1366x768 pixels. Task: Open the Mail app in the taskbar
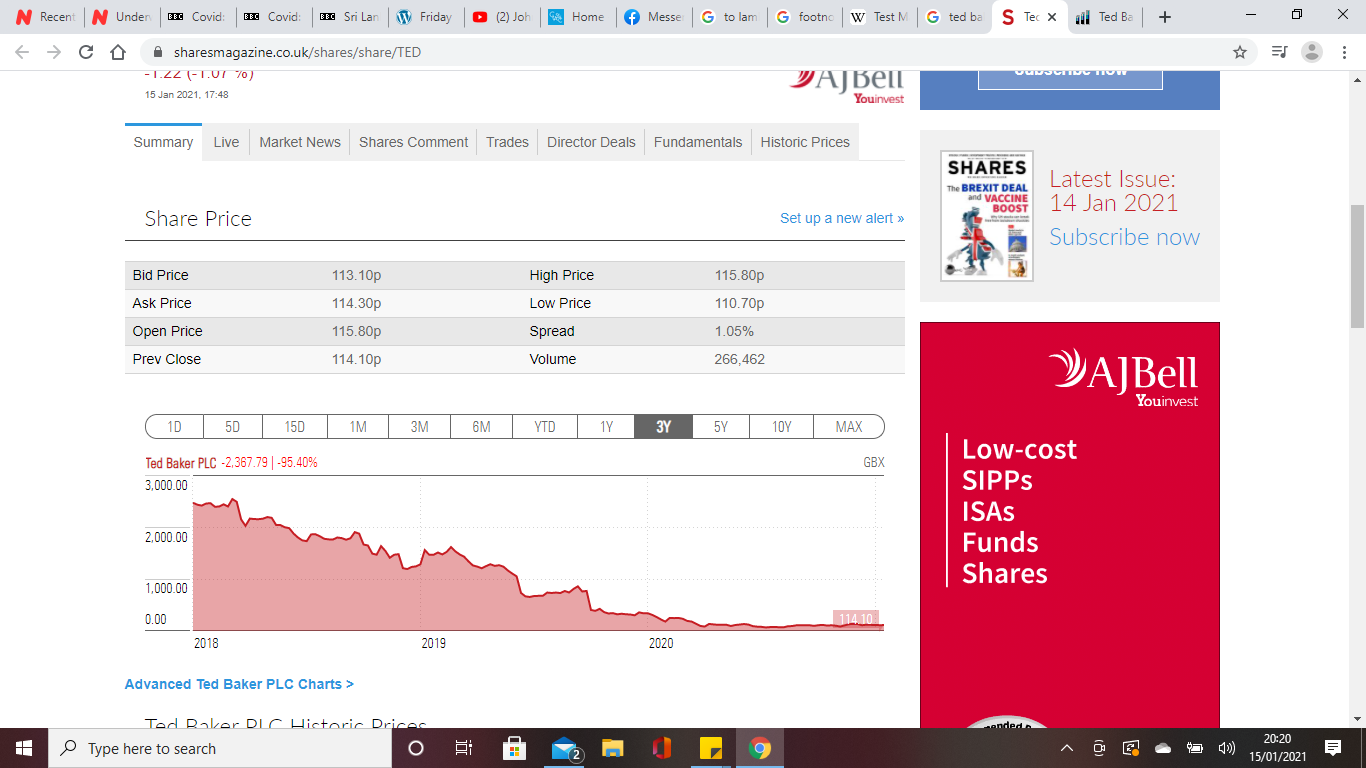(566, 748)
